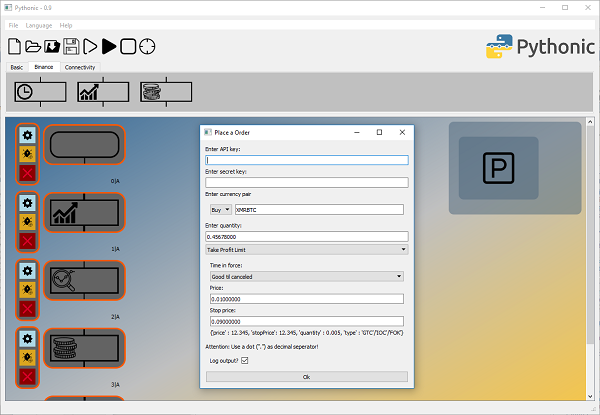Image resolution: width=600 pixels, height=415 pixels.
Task: Click the Enter API key input field
Action: point(307,160)
